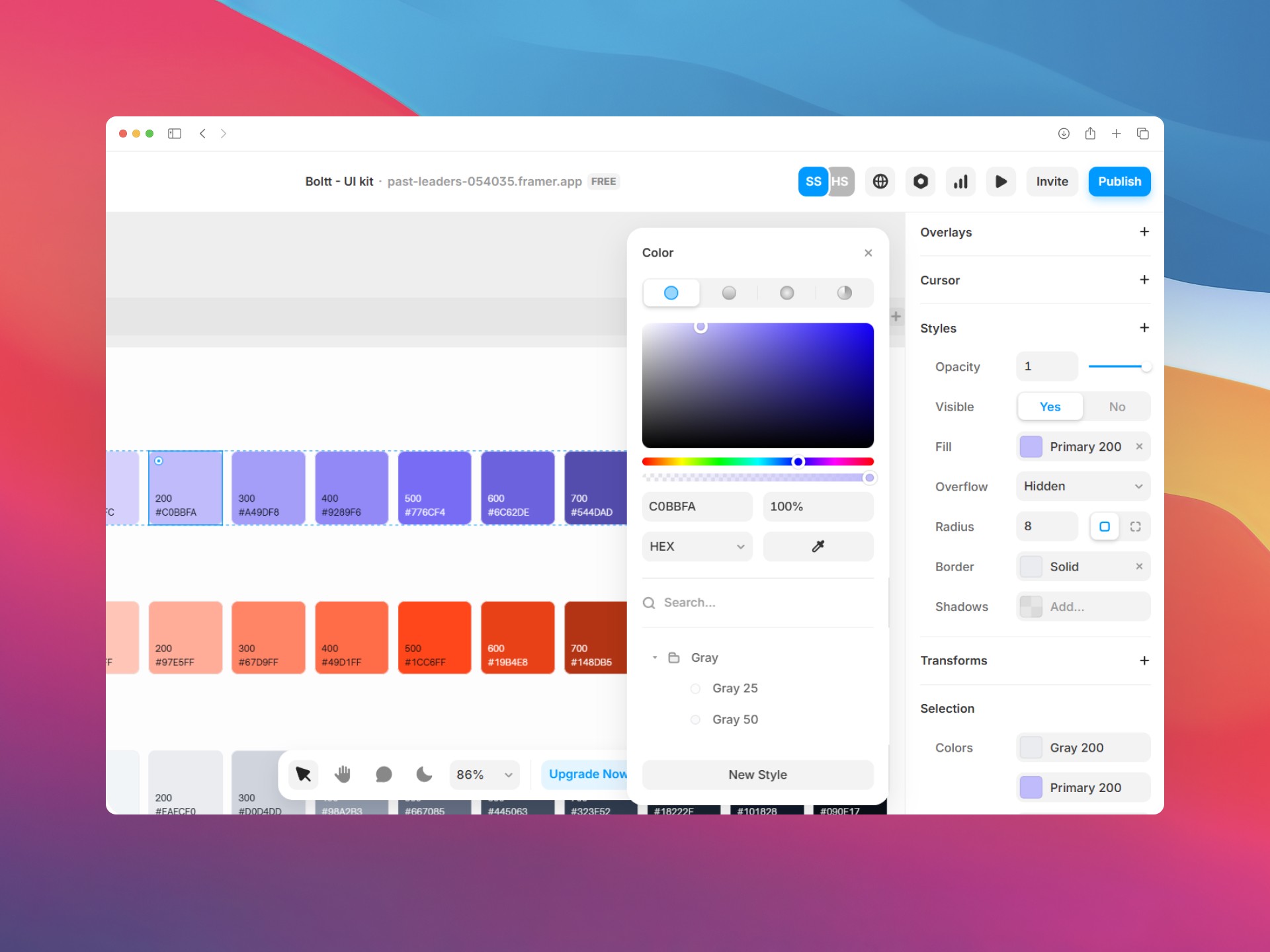Switch to linear gradient fill tab
The width and height of the screenshot is (1270, 952).
pyautogui.click(x=729, y=293)
